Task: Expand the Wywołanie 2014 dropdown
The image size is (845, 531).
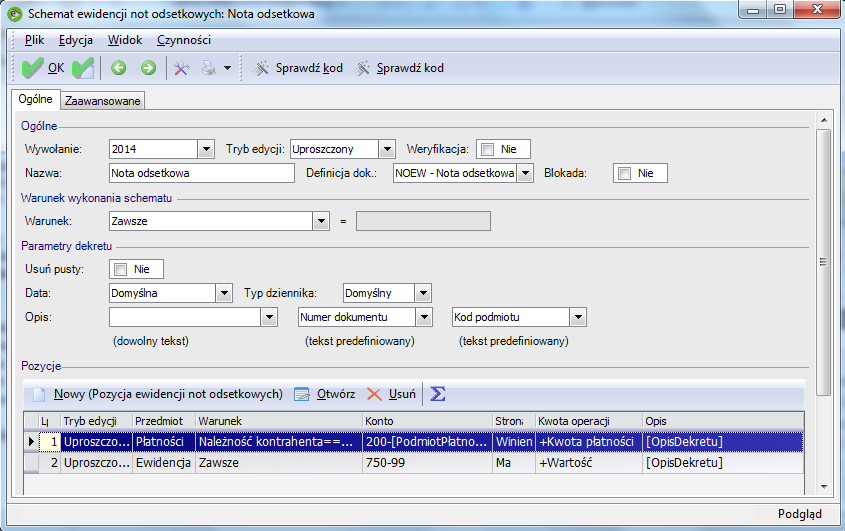Action: tap(206, 149)
